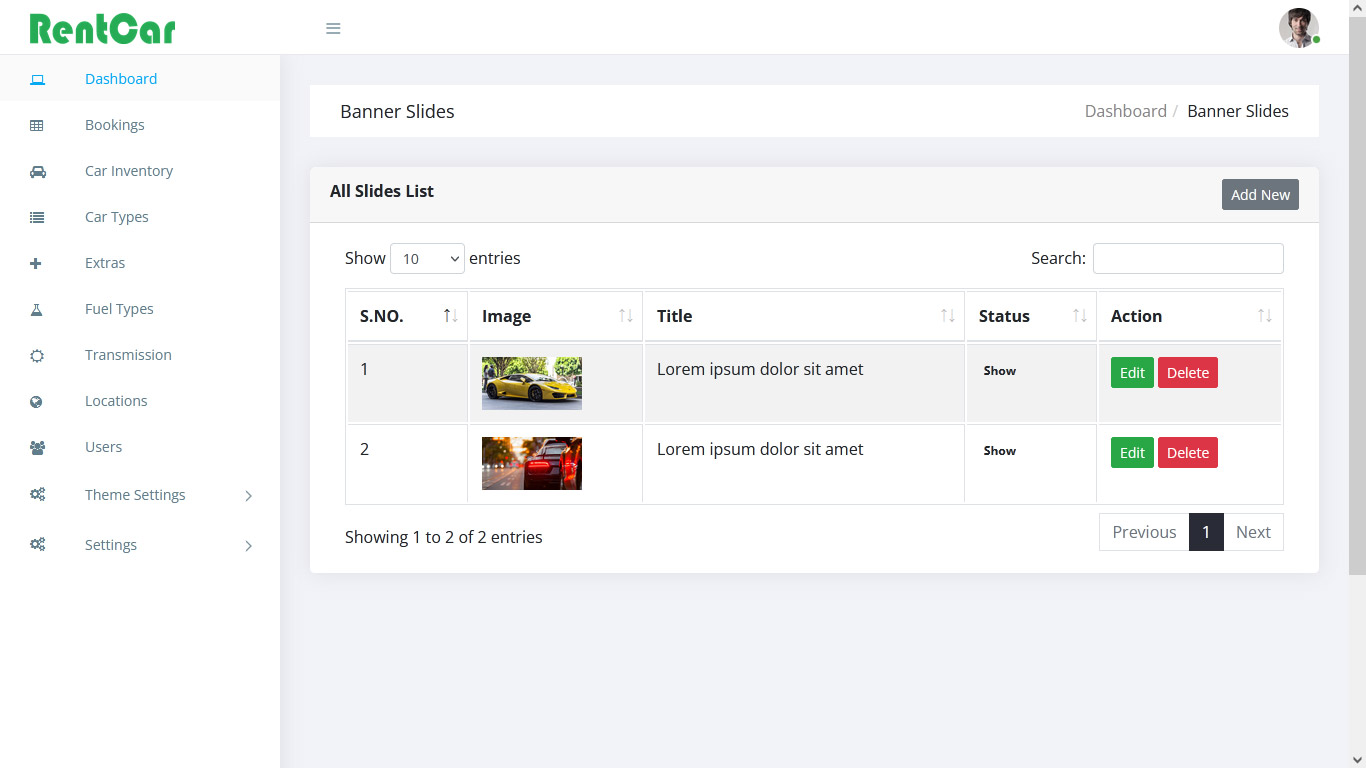Click inside the Search field

coord(1188,258)
